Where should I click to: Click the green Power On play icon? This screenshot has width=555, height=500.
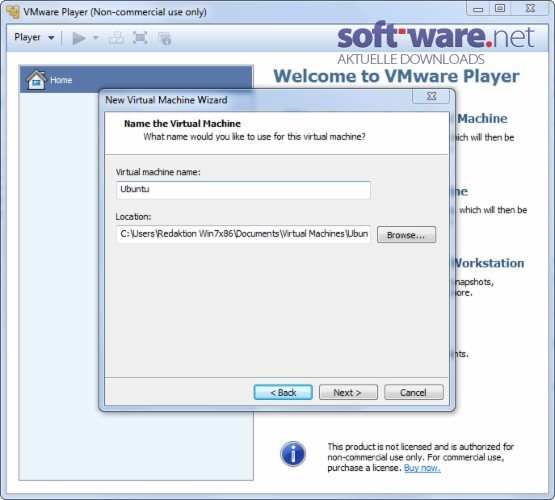pos(79,38)
